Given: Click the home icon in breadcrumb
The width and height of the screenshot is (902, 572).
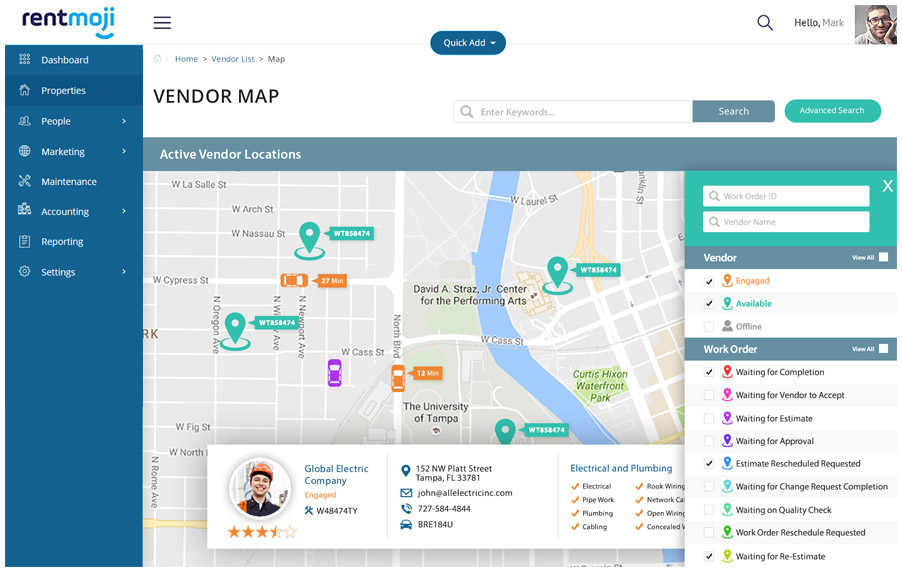Looking at the screenshot, I should [x=158, y=59].
